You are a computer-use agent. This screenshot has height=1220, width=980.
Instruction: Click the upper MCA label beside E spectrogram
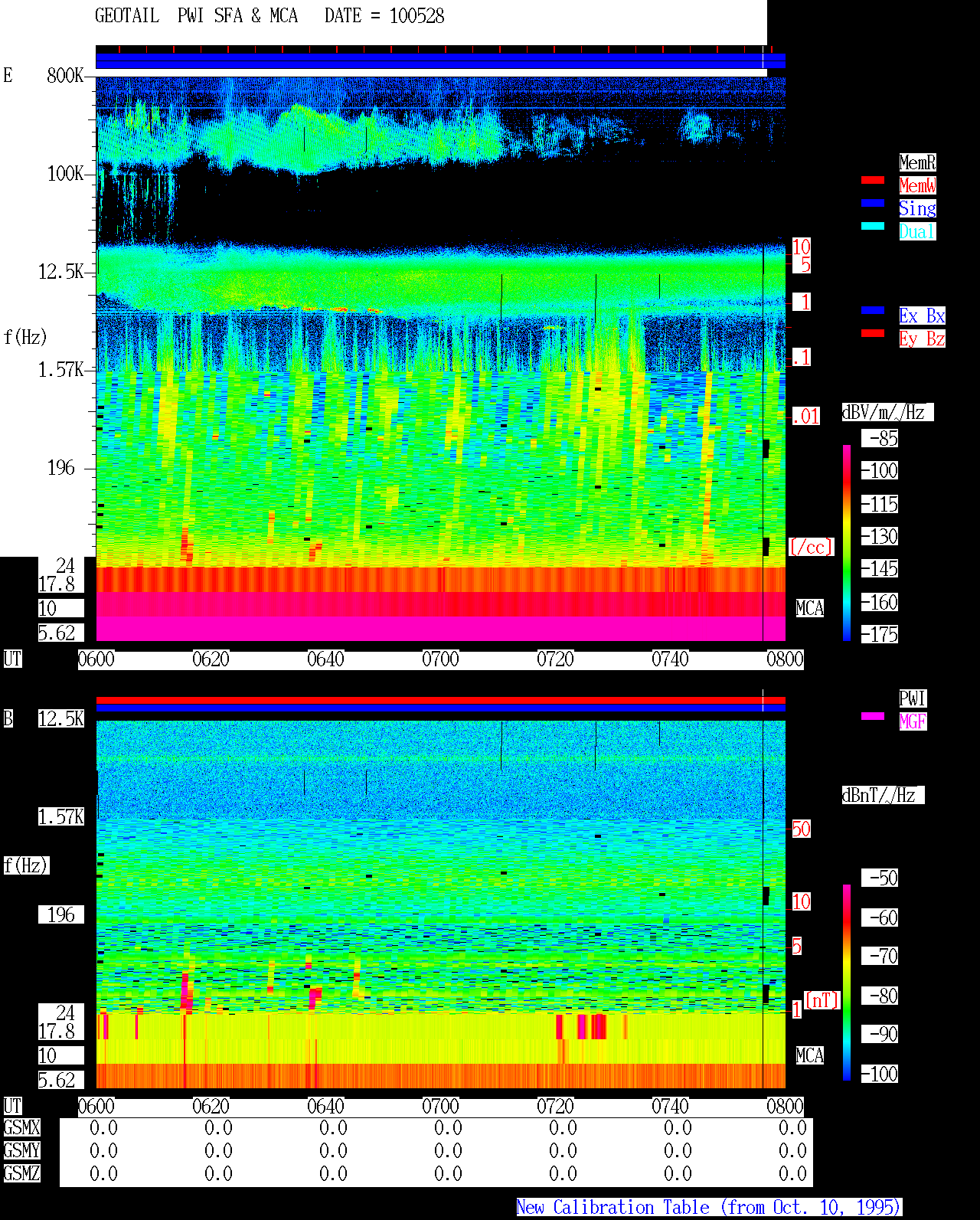(809, 609)
